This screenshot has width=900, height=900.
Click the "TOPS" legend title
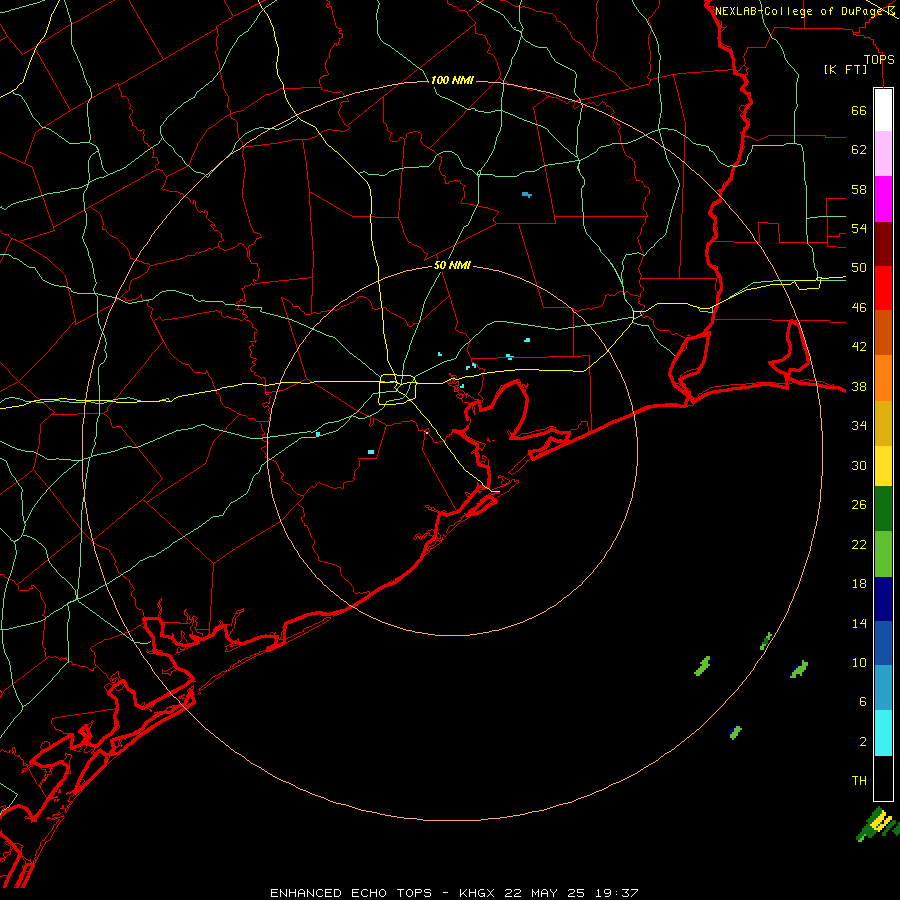click(x=879, y=60)
